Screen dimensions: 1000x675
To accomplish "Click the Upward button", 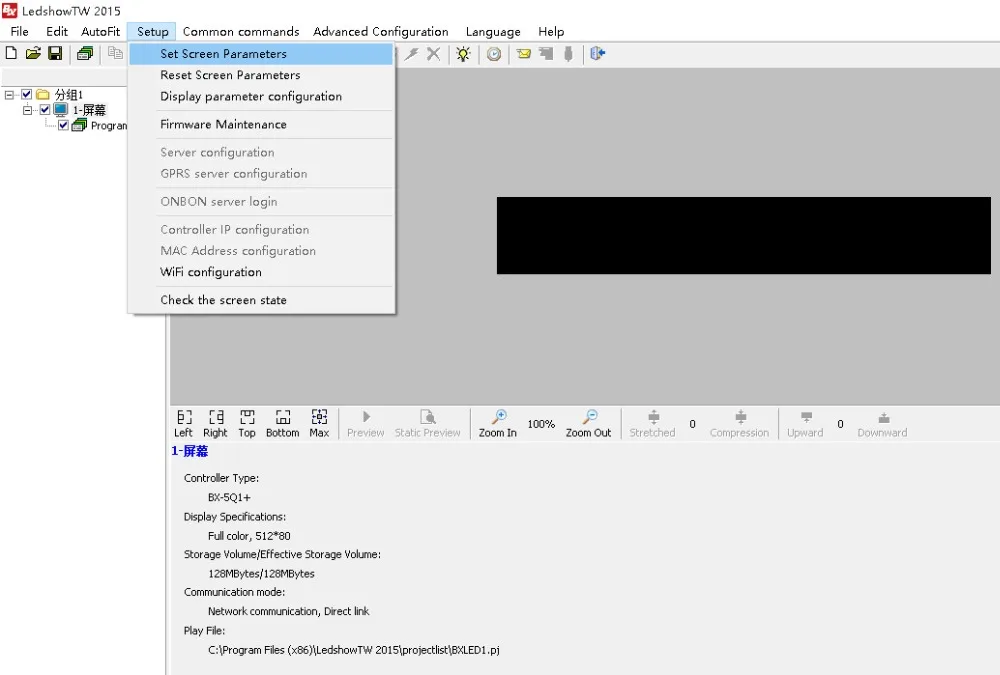I will pos(805,424).
